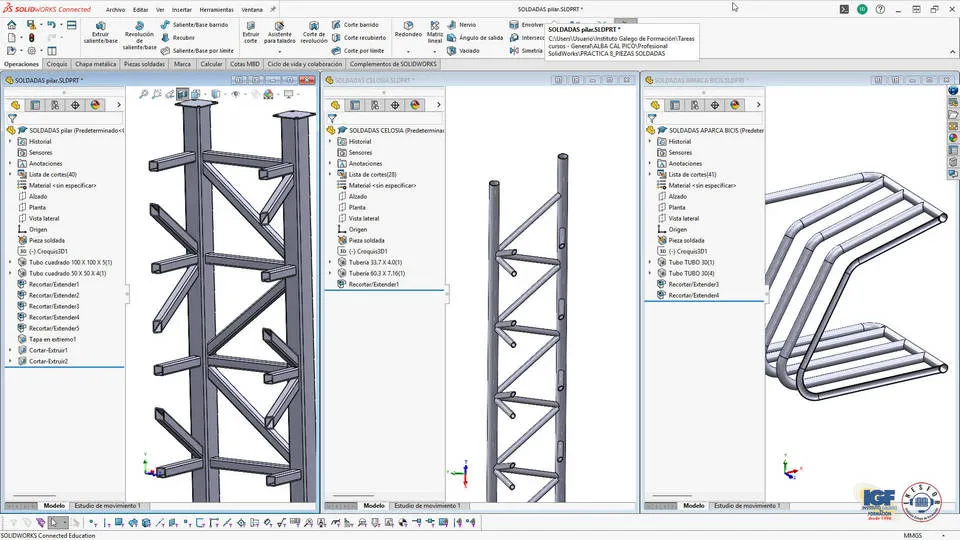Image resolution: width=960 pixels, height=540 pixels.
Task: Click Extruir corte tool
Action: click(x=251, y=32)
